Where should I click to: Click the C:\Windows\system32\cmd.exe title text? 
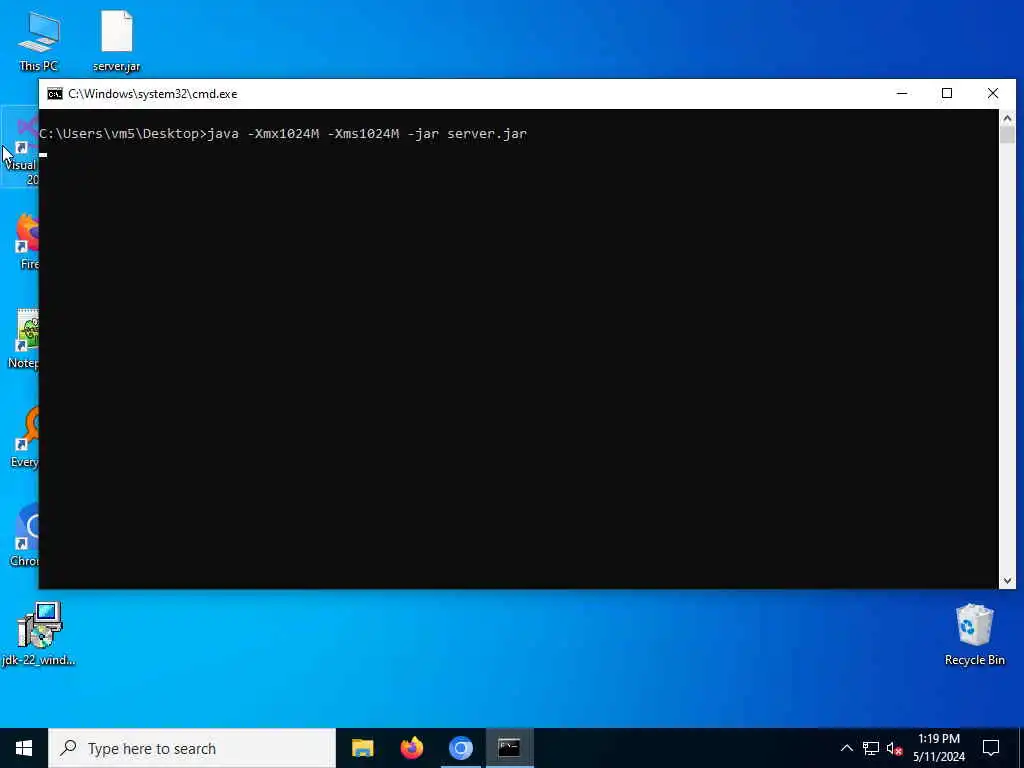coord(153,94)
